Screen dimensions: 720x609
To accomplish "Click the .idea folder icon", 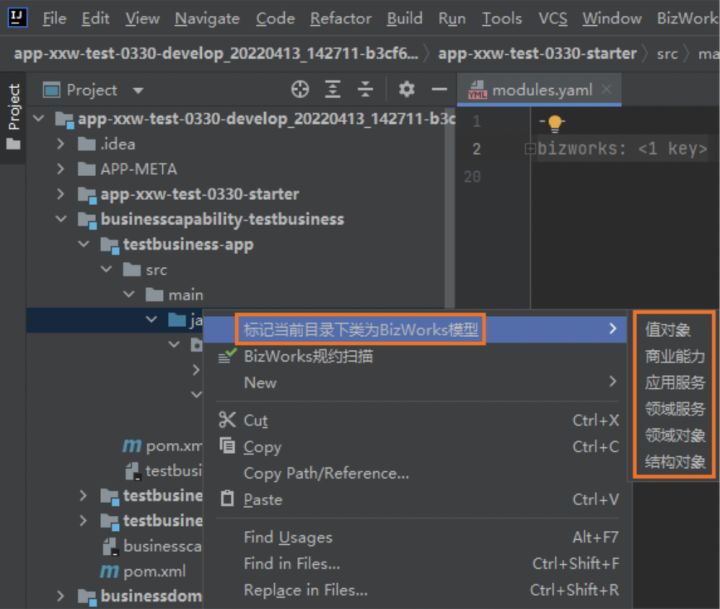I will (x=87, y=144).
